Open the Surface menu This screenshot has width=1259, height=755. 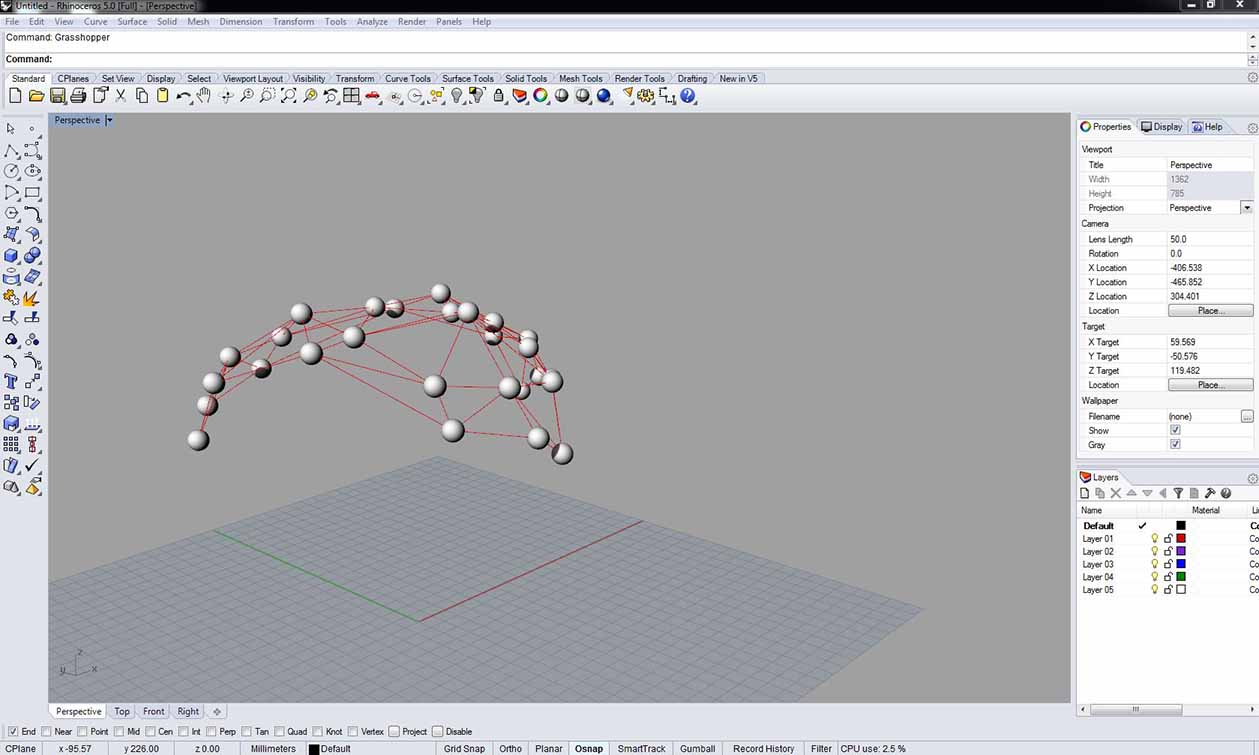[132, 21]
